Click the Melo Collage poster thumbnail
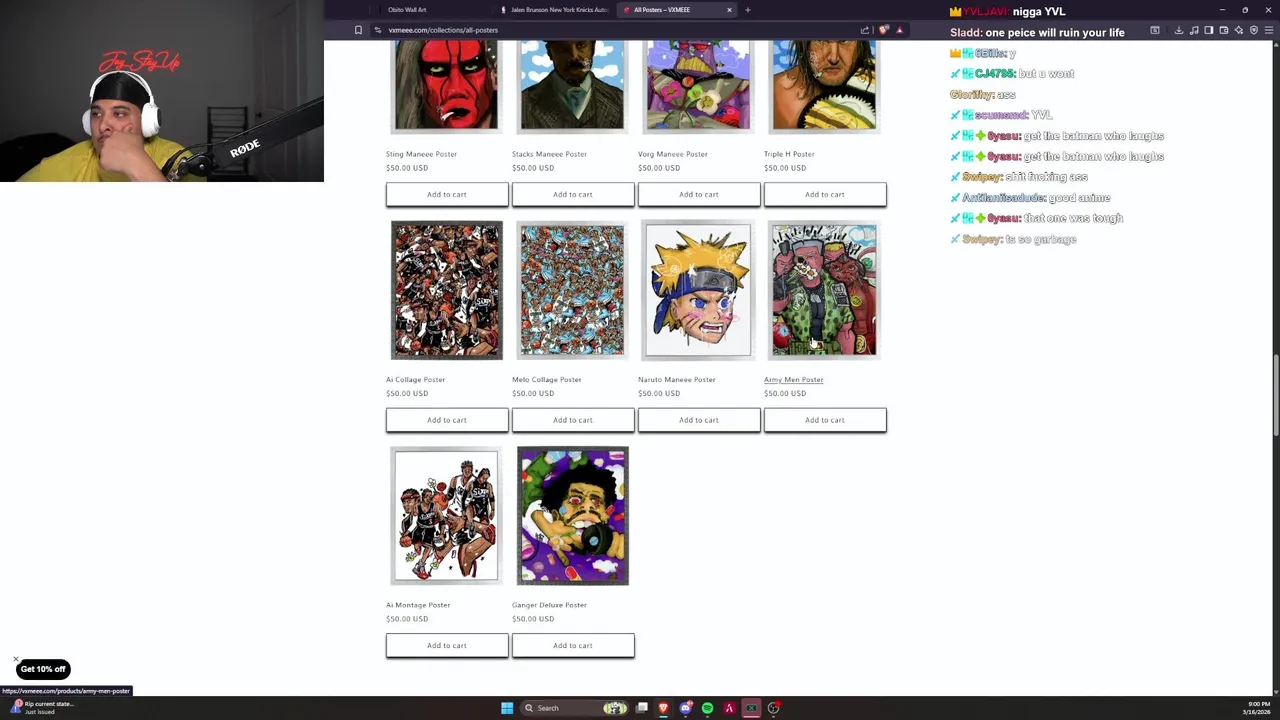 (x=572, y=290)
